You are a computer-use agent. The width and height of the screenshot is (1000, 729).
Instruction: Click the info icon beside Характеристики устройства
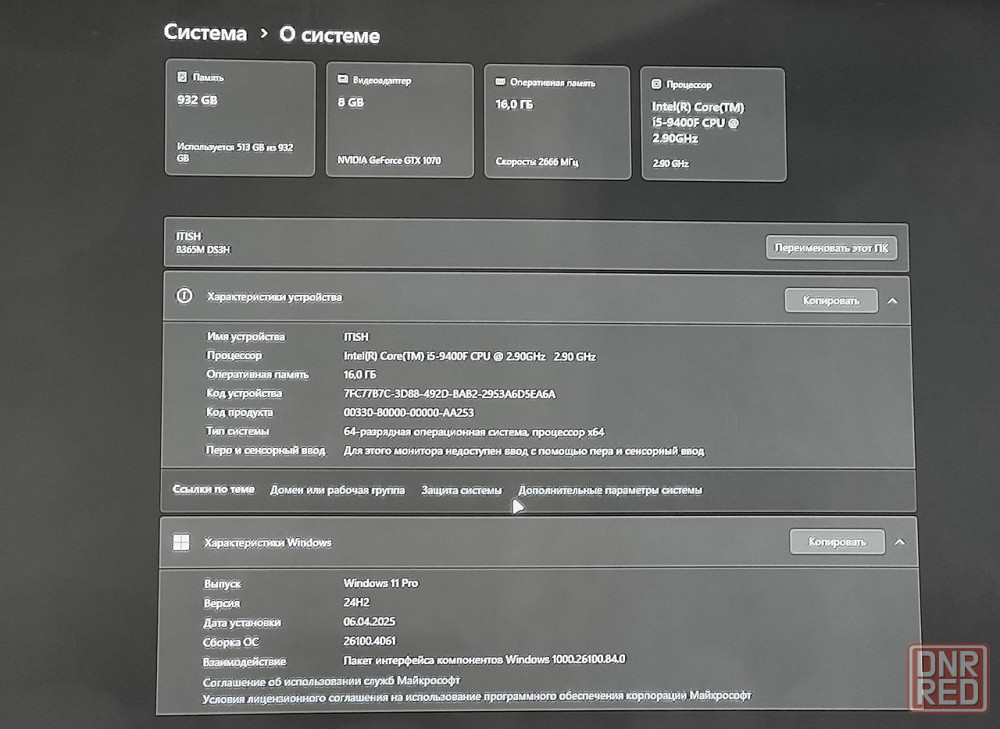[184, 296]
